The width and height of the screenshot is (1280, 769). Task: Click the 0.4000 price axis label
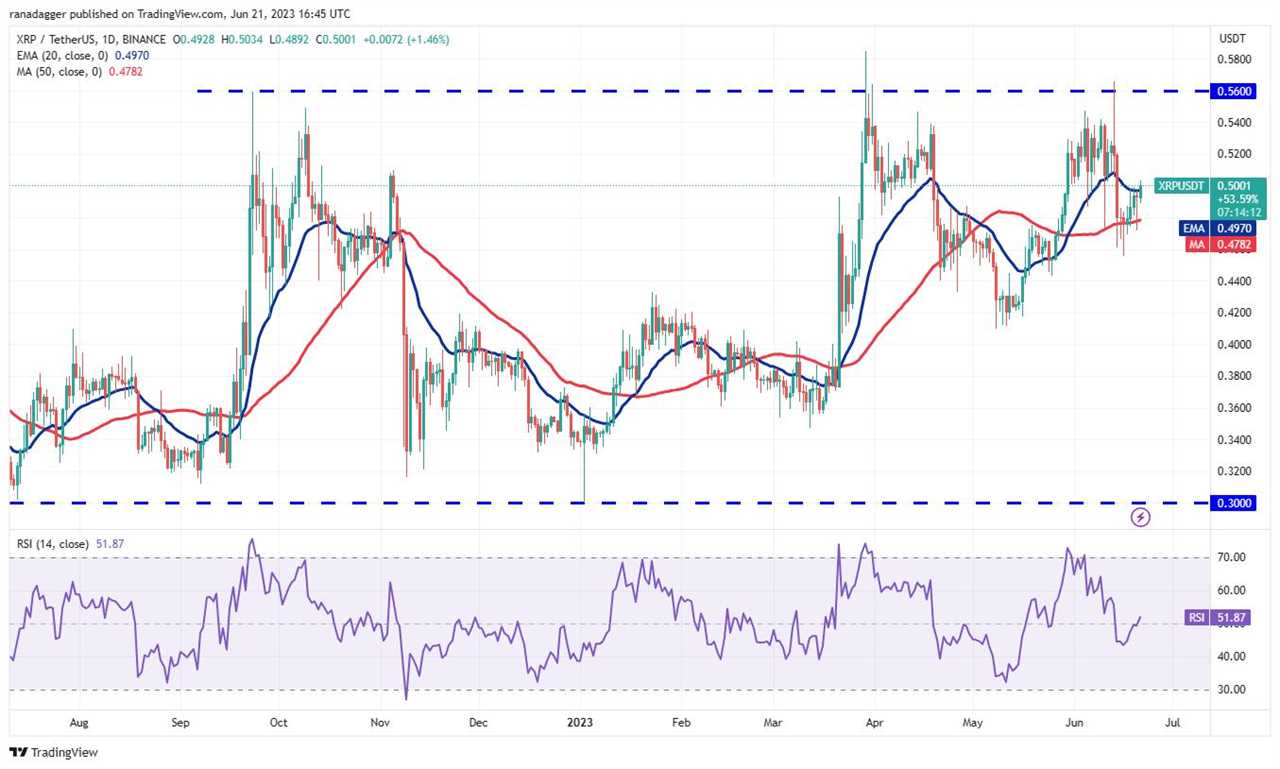click(x=1234, y=345)
